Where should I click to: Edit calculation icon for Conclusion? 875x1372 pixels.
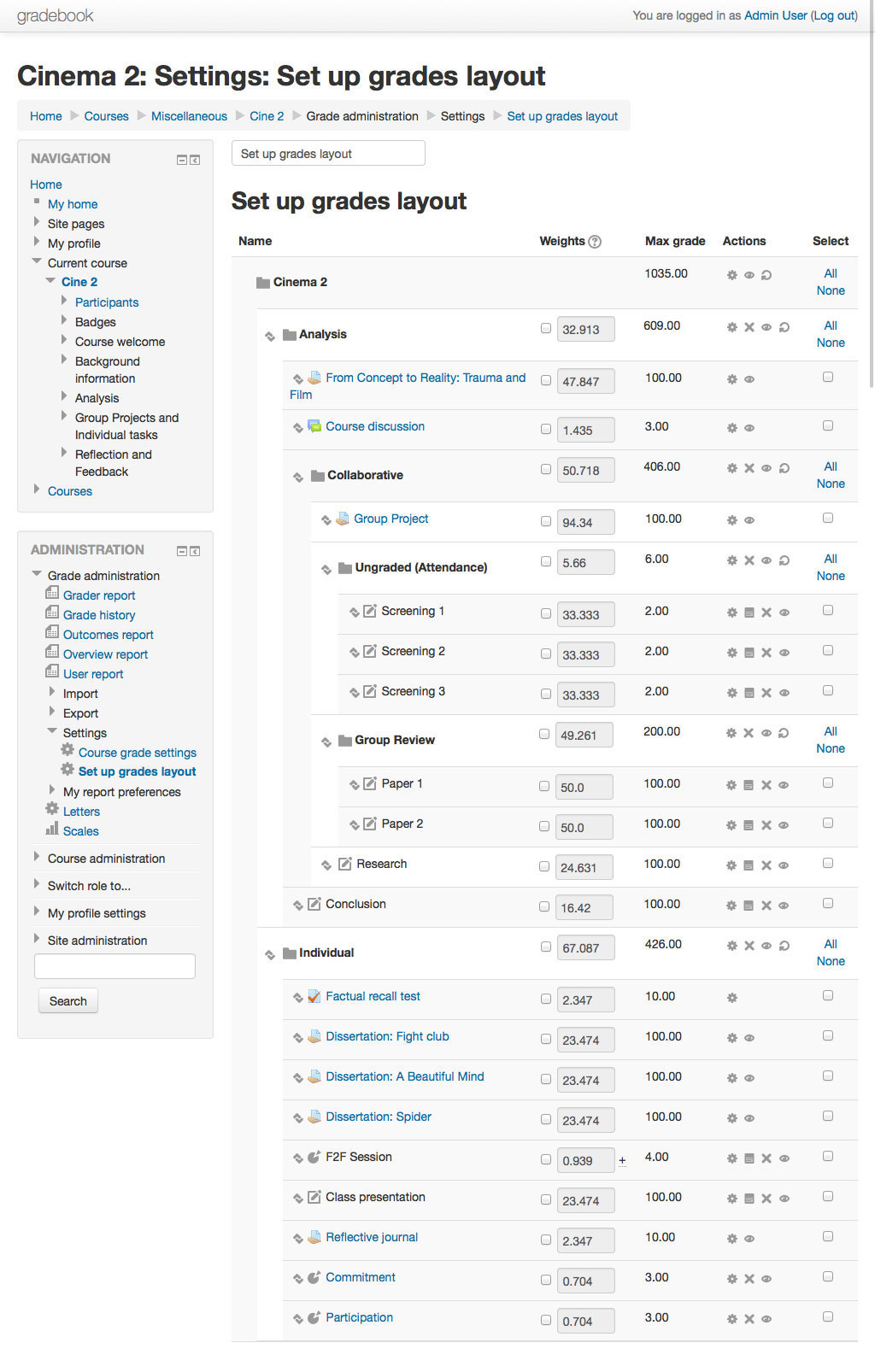click(749, 906)
